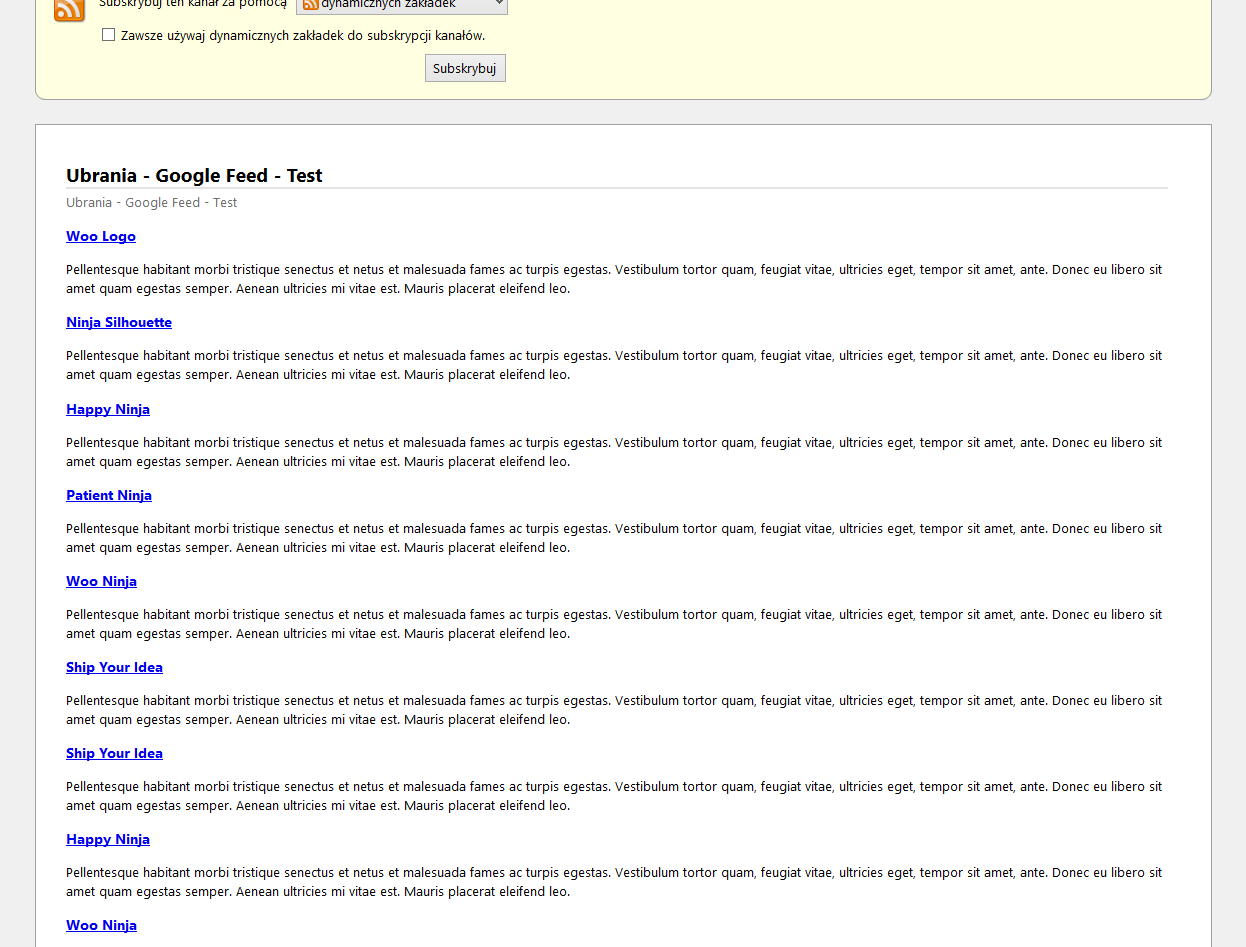
Task: Click the Subskrybuj button
Action: pyautogui.click(x=465, y=68)
